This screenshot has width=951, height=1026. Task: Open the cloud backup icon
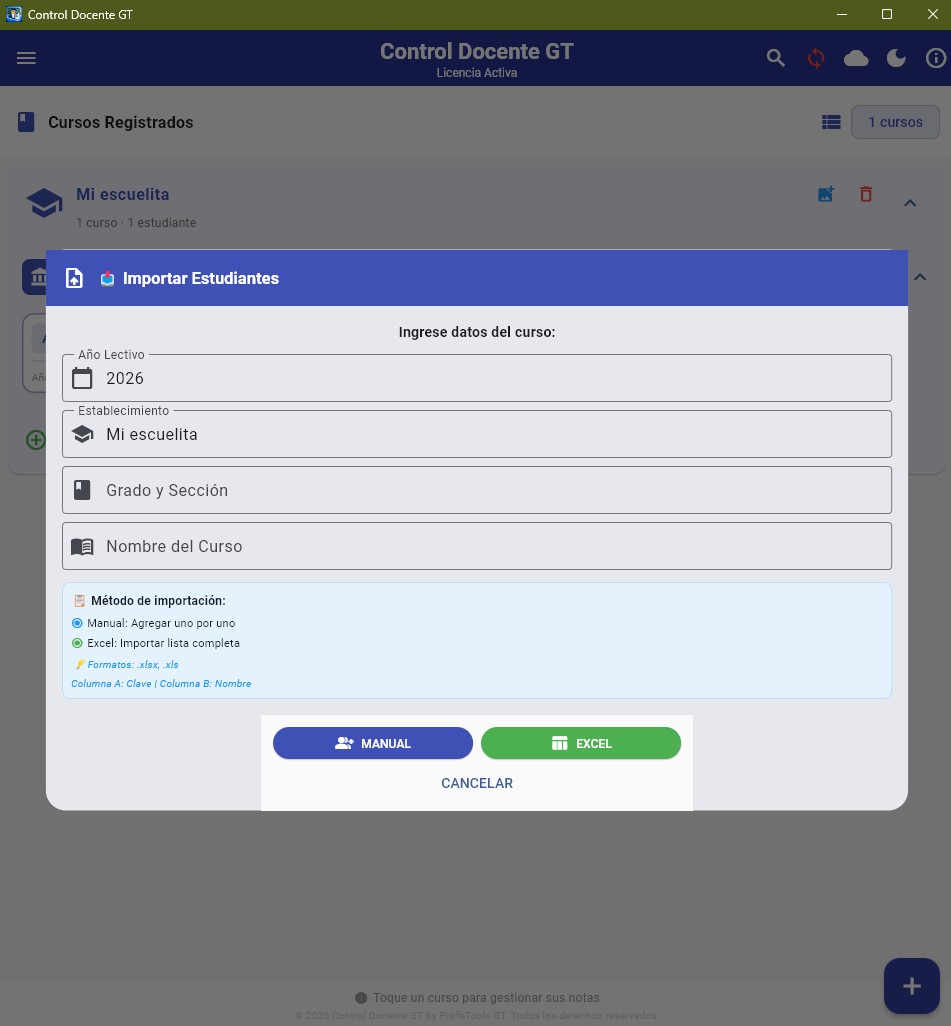856,58
